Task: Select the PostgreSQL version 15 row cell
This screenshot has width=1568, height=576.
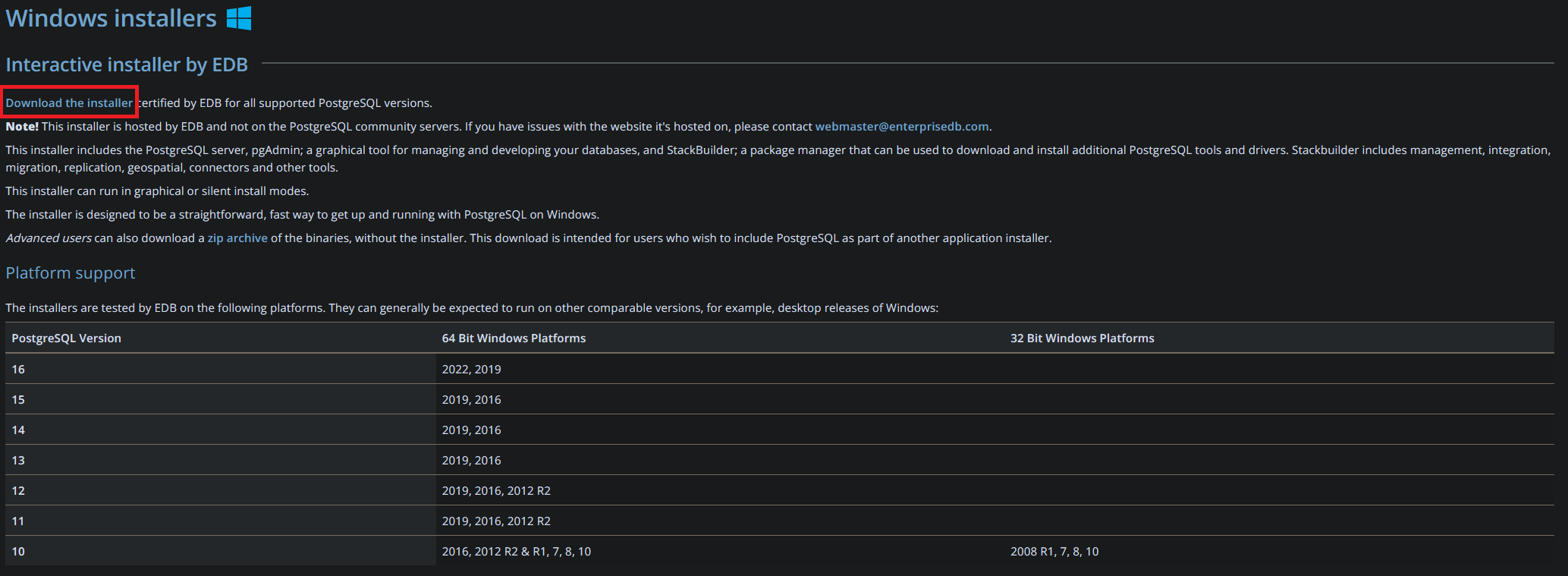Action: (18, 400)
